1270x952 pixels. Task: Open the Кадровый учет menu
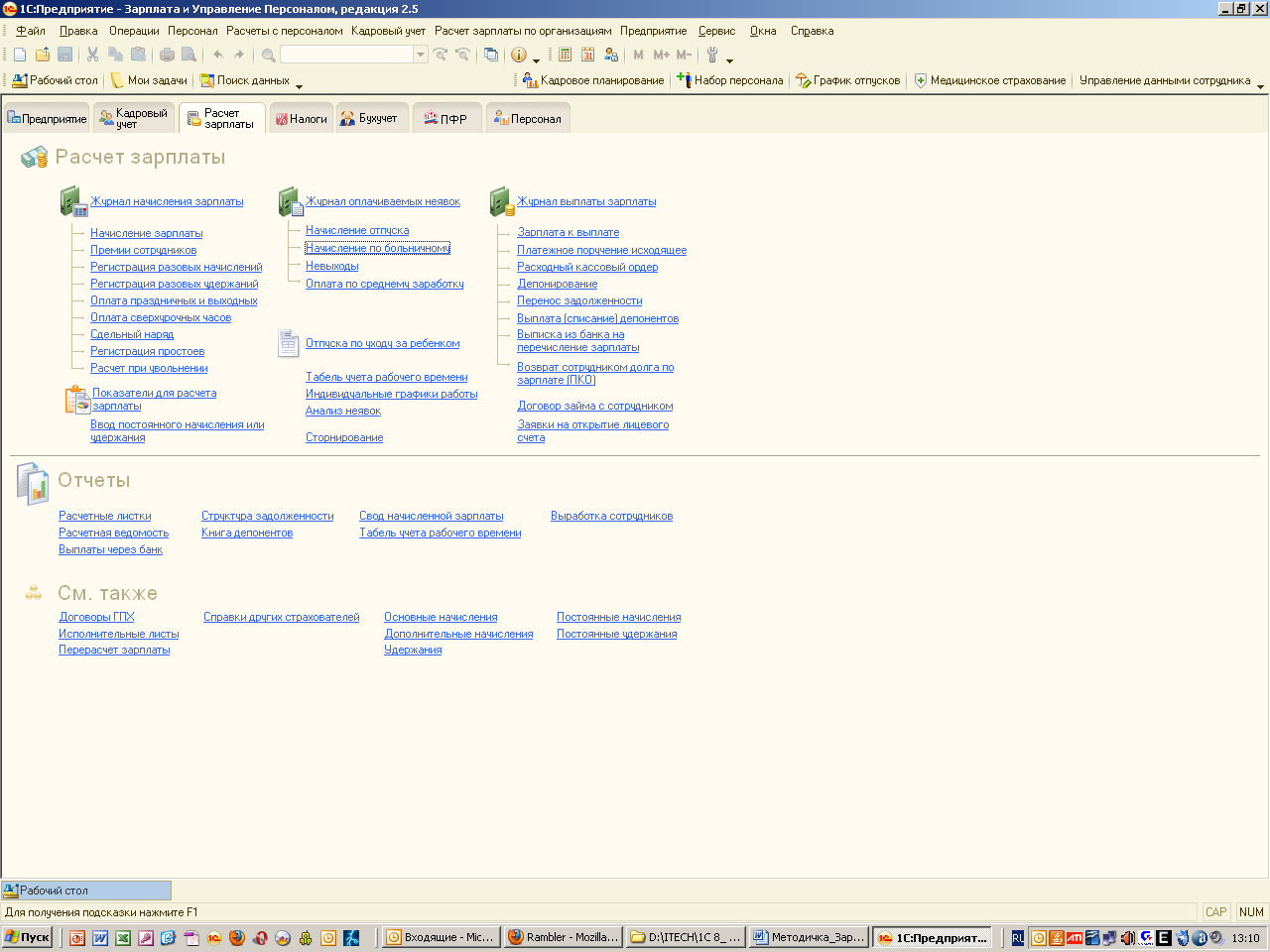[388, 31]
